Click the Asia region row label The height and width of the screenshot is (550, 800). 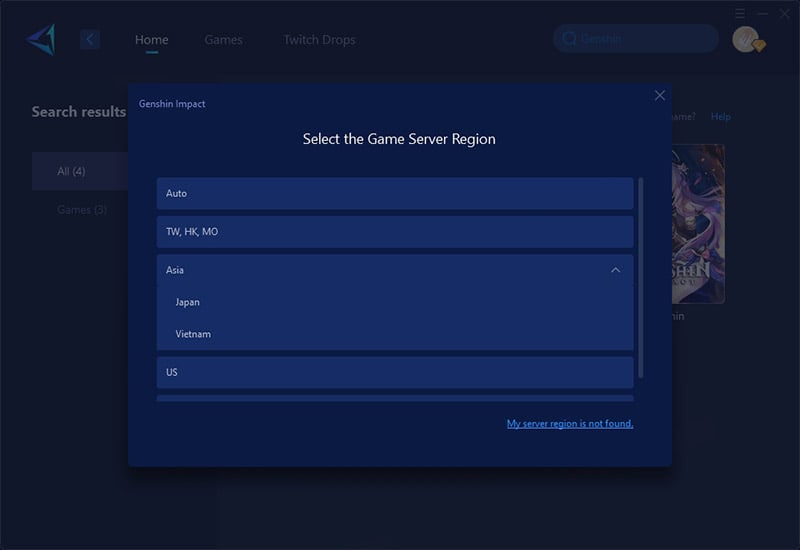click(x=174, y=270)
